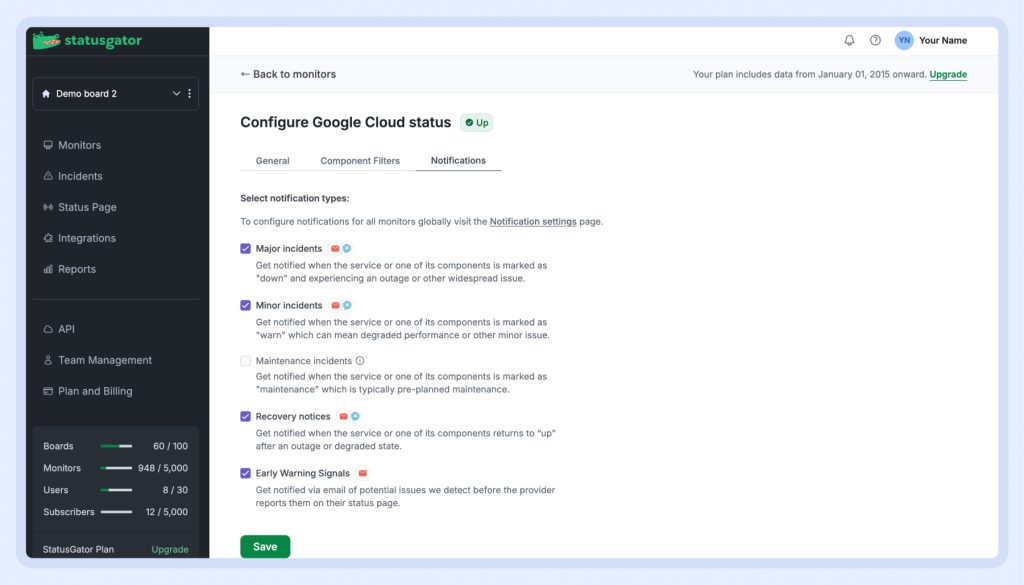
Task: Go to Incidents in the sidebar
Action: point(80,176)
